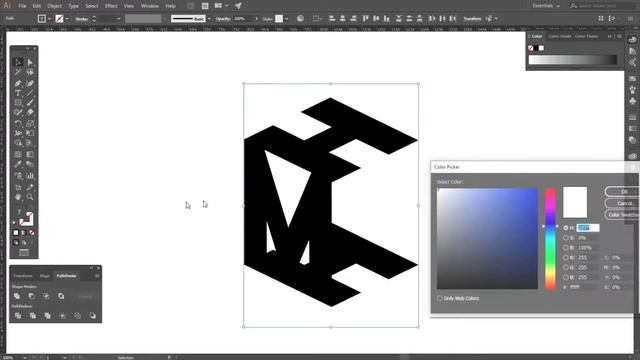The image size is (640, 360).
Task: Select the Hand tool
Action: pos(18,197)
